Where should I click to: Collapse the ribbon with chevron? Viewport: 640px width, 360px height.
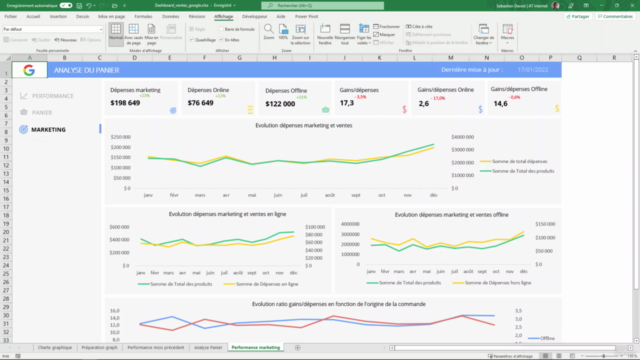pos(635,51)
